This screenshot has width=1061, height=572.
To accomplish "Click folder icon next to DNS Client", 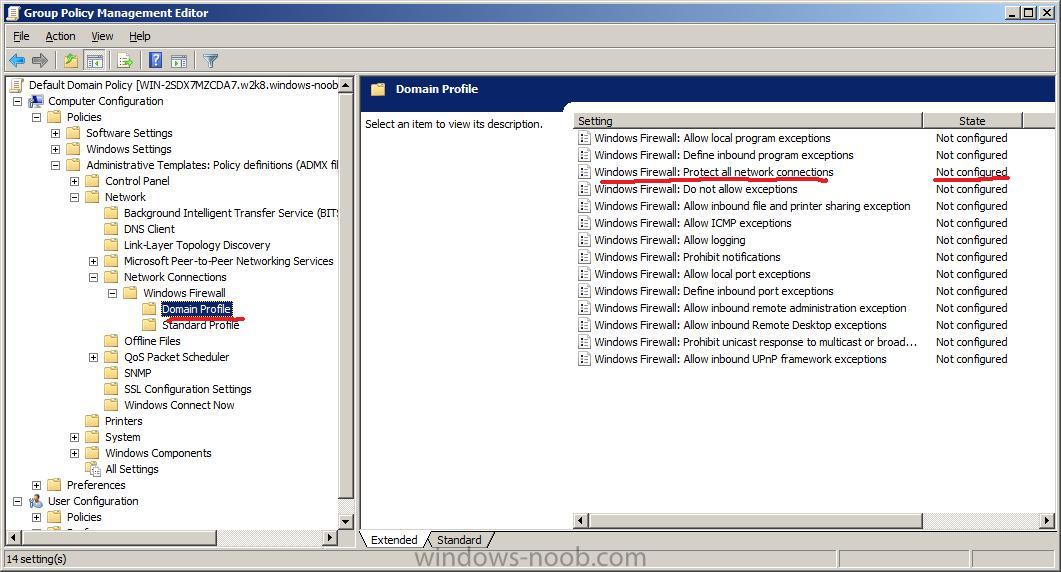I will coord(111,229).
